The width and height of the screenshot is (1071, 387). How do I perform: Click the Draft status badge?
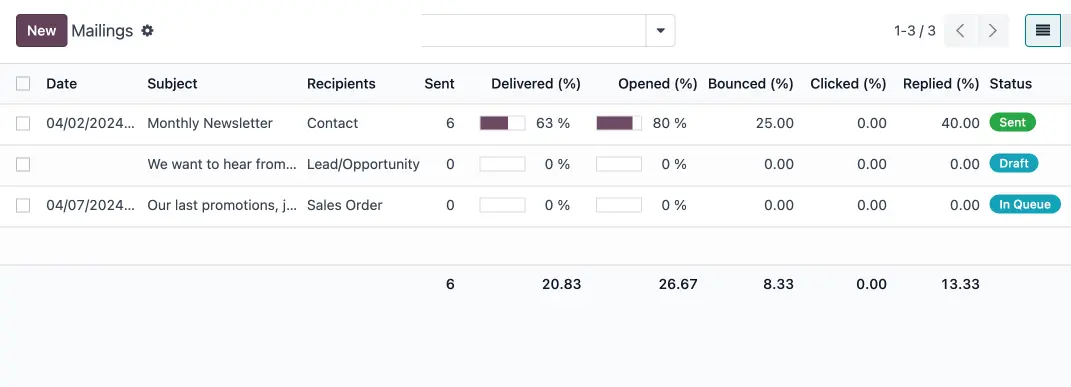coord(1014,164)
